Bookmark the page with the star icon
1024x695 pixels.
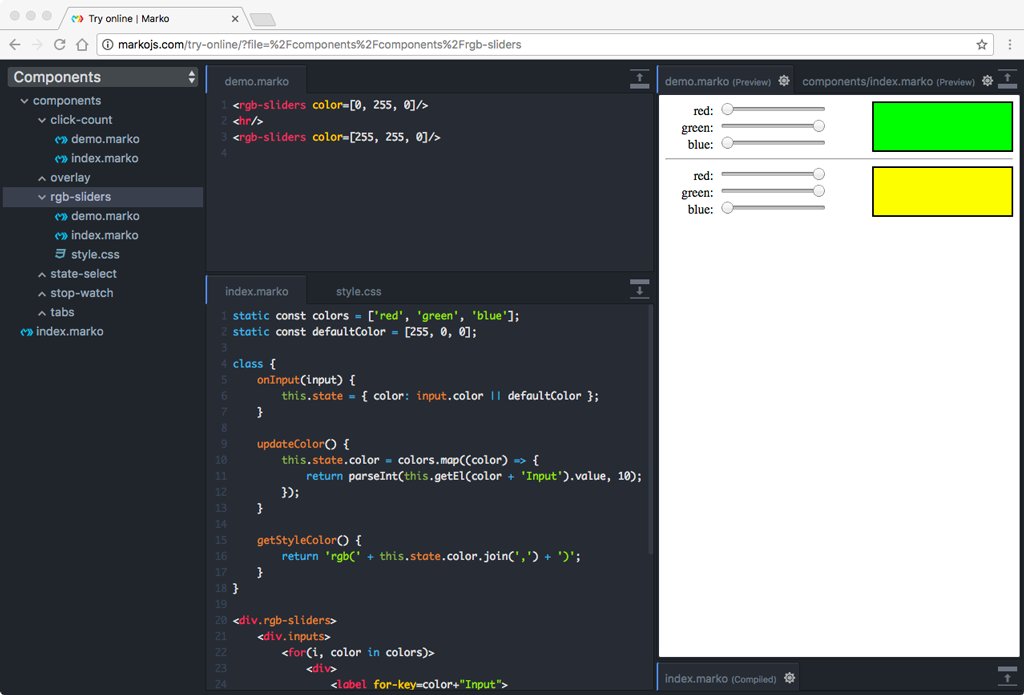click(x=982, y=44)
